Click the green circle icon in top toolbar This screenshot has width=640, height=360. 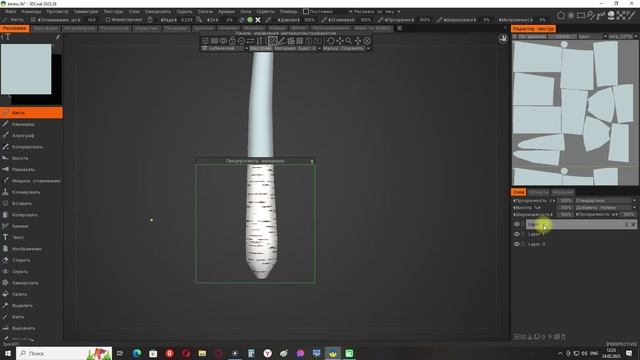point(250,20)
